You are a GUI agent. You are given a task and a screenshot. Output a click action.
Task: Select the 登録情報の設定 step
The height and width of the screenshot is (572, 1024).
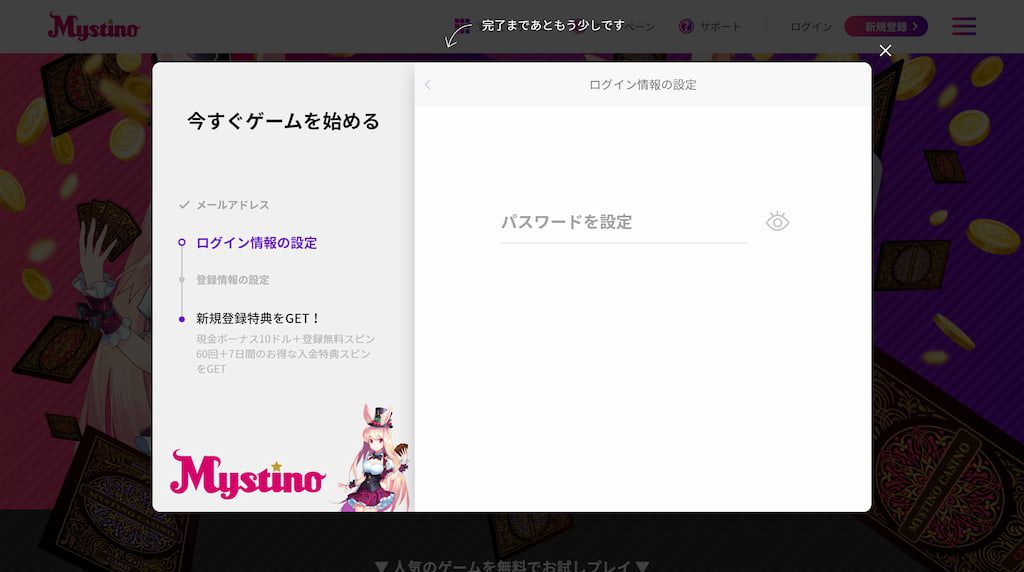coord(232,280)
